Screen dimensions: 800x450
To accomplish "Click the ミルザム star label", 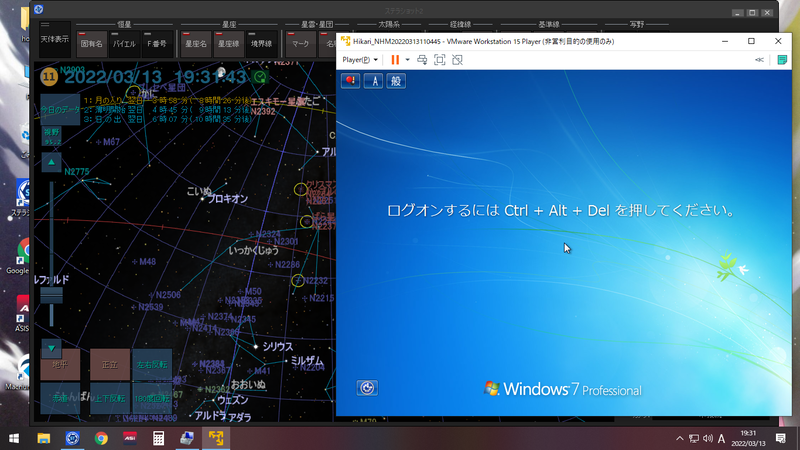I will (x=307, y=361).
